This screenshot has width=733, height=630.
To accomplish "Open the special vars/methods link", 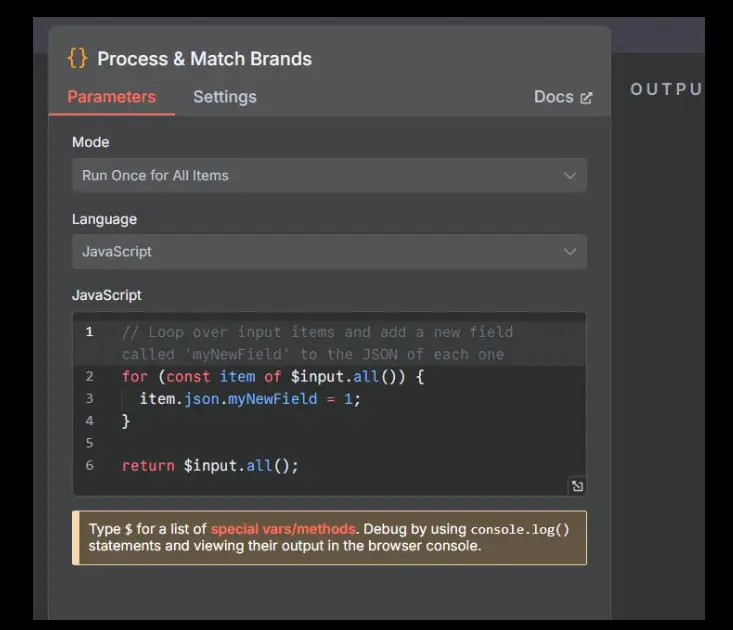I will coord(283,529).
